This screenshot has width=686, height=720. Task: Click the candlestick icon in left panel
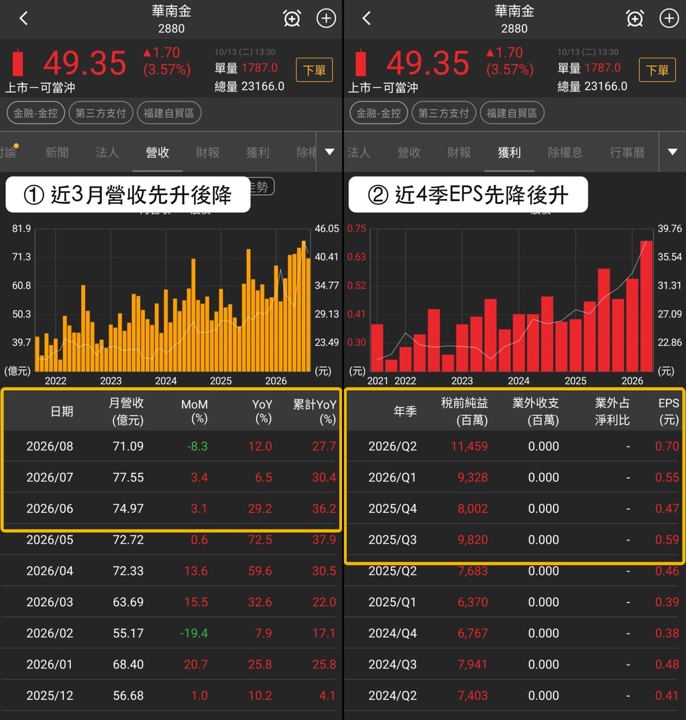(x=18, y=62)
